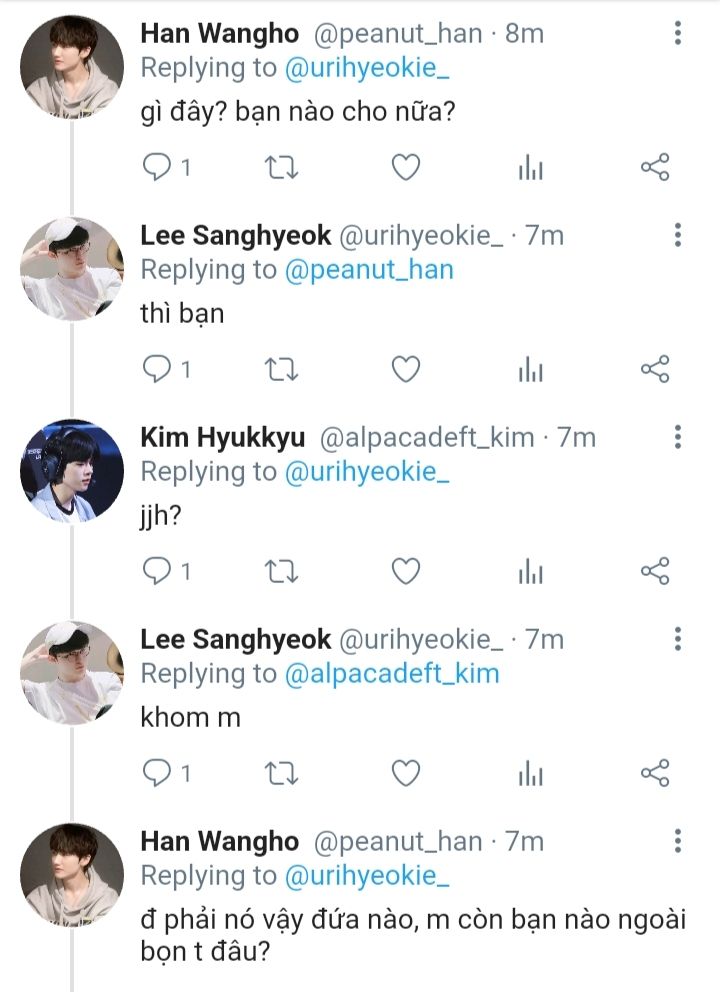Like Han Wangho's 'gì đây' tweet
This screenshot has width=720, height=992.
click(x=405, y=168)
